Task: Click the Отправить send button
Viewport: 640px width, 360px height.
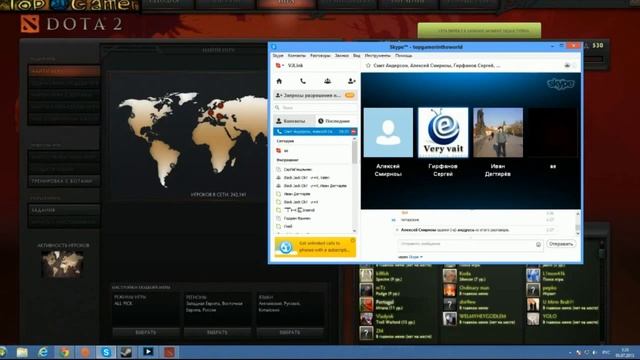Action: coord(561,244)
